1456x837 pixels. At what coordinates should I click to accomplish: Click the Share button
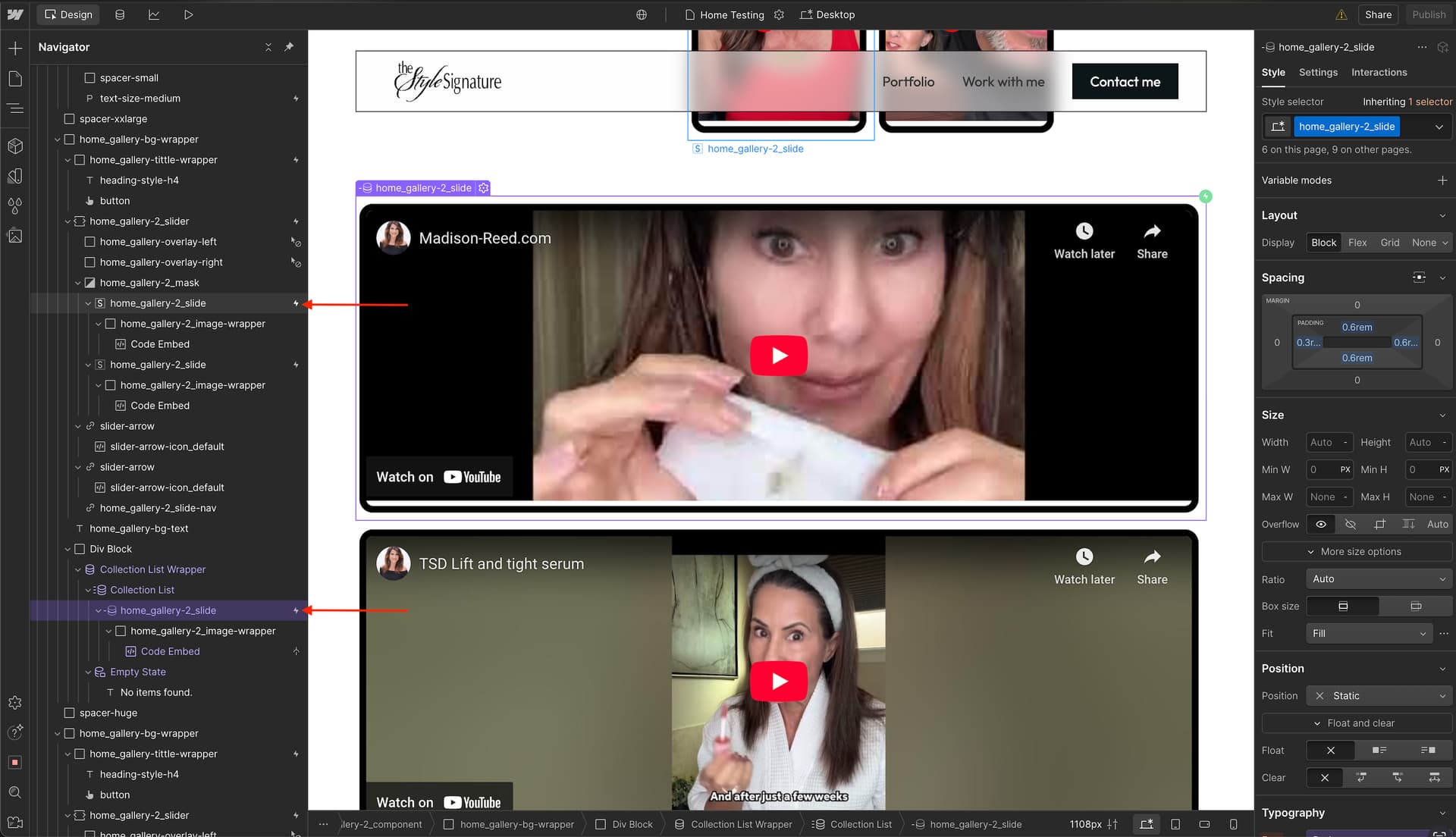[x=1378, y=14]
